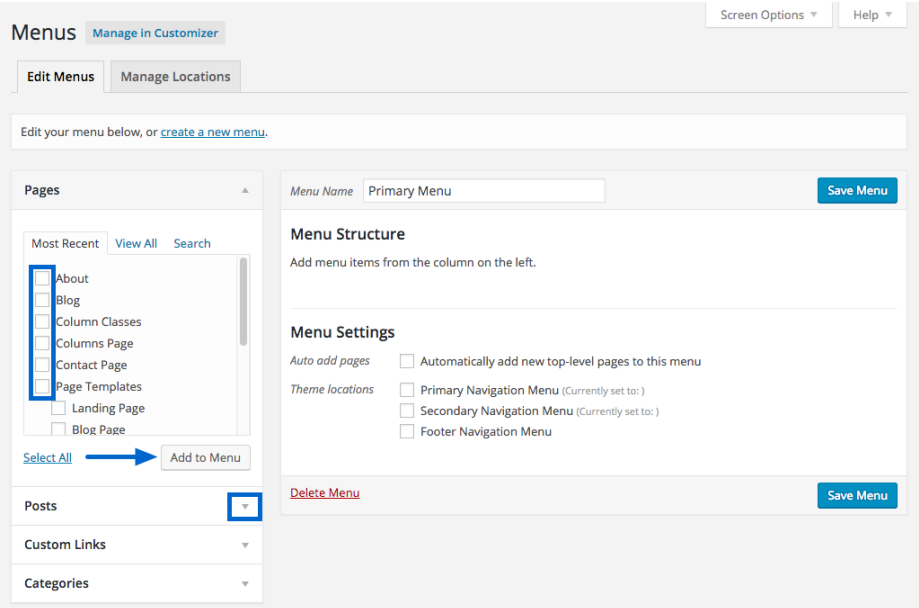The image size is (919, 608).
Task: Open the View All pages tab
Action: pos(136,243)
